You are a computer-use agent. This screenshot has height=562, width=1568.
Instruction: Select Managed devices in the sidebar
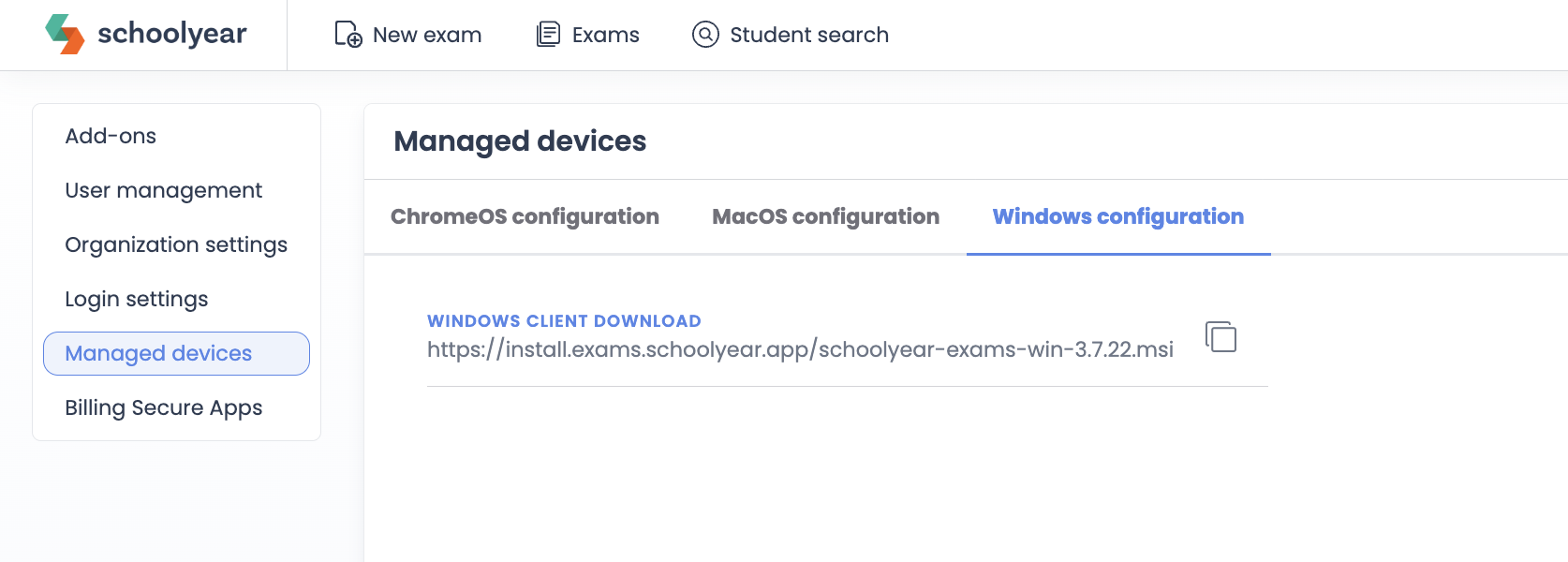(176, 353)
